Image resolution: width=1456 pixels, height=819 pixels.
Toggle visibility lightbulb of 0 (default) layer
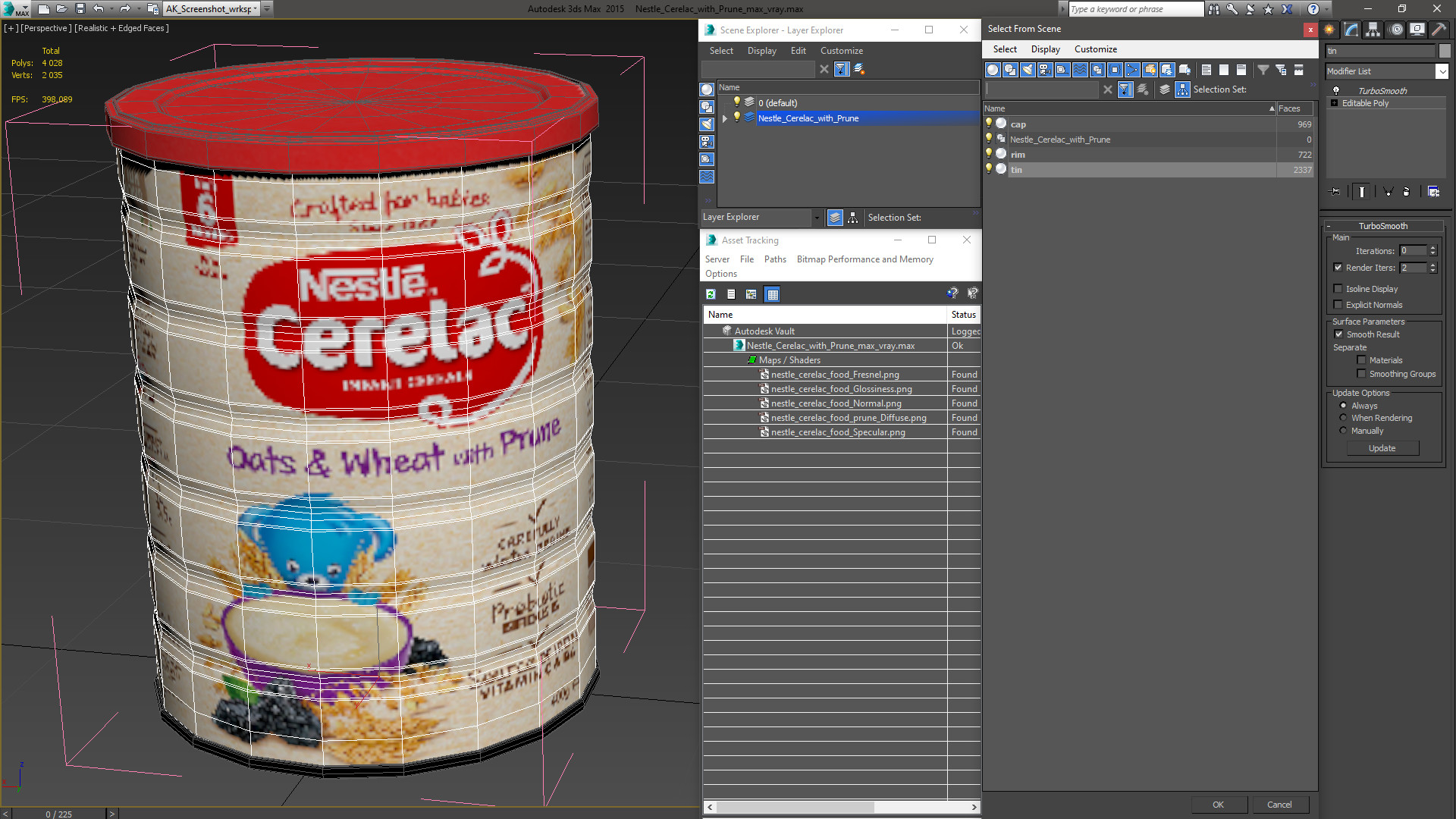736,102
